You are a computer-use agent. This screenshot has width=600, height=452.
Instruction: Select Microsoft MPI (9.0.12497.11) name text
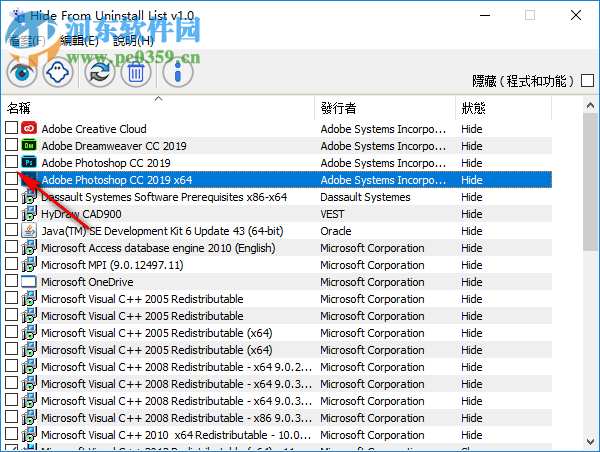112,265
